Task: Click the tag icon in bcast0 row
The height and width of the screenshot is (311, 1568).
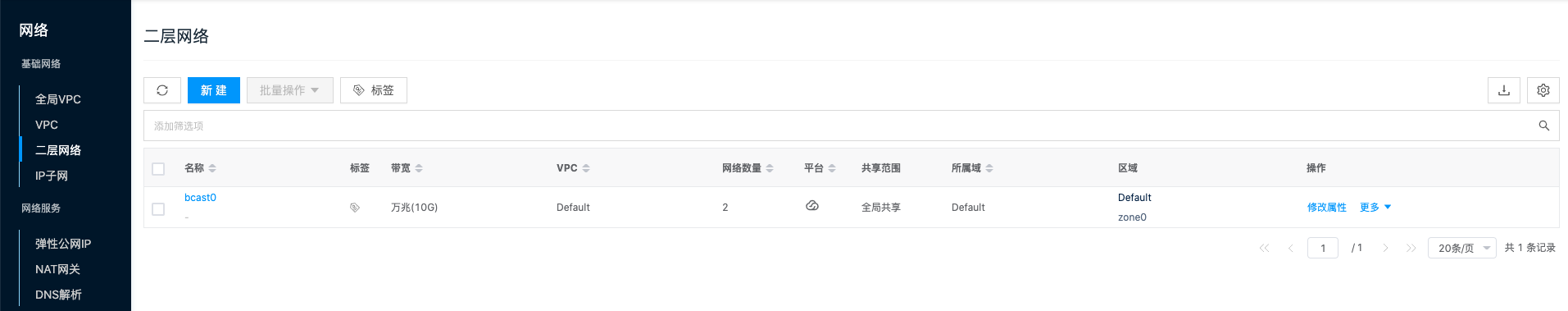Action: tap(355, 208)
